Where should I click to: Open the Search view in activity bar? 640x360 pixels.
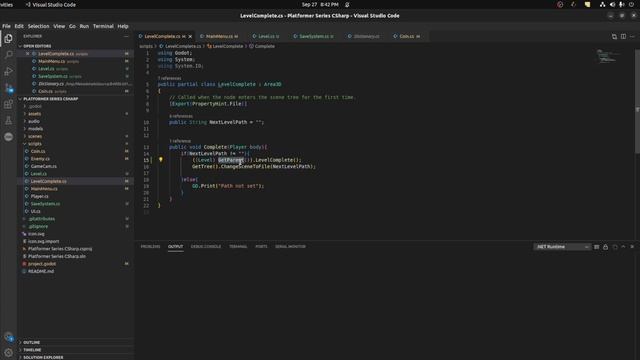[8, 55]
